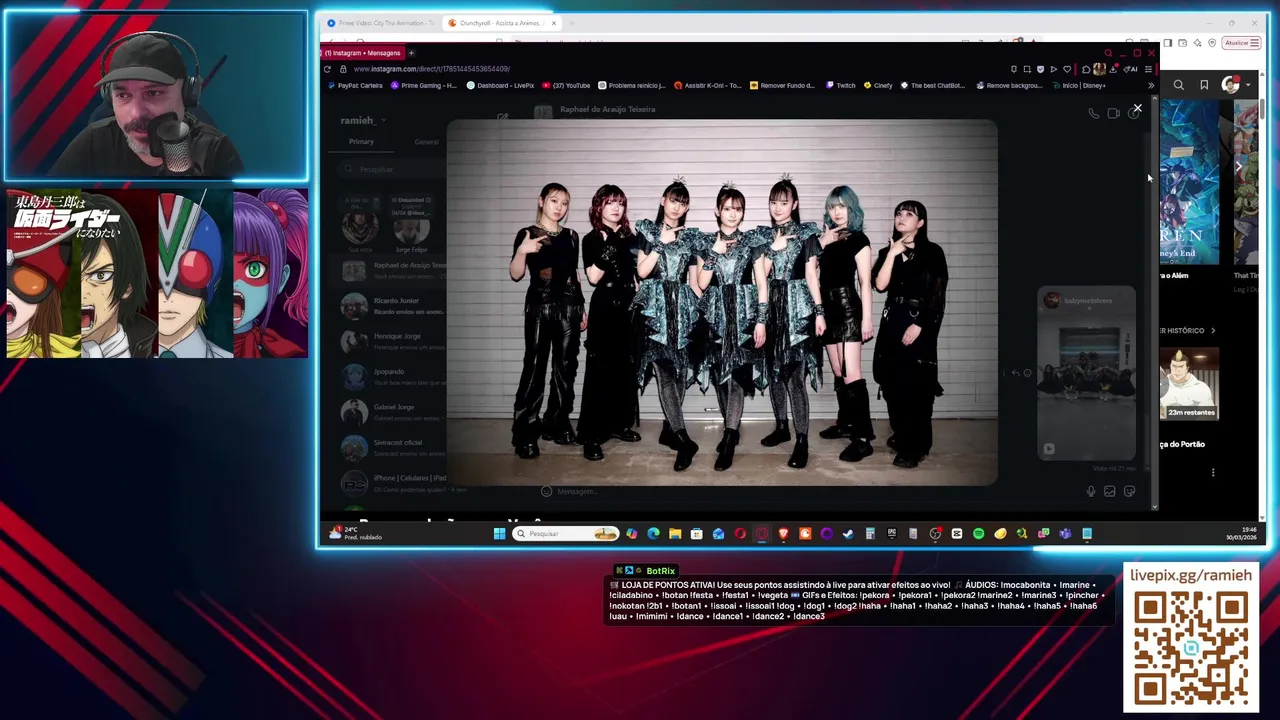The image size is (1280, 720).
Task: Switch to the General inbox tab
Action: [426, 142]
